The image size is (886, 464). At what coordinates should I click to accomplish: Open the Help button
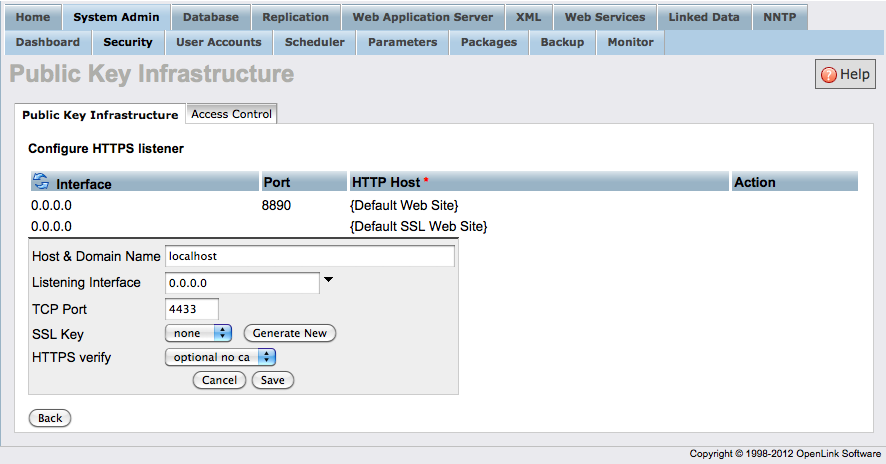point(845,74)
